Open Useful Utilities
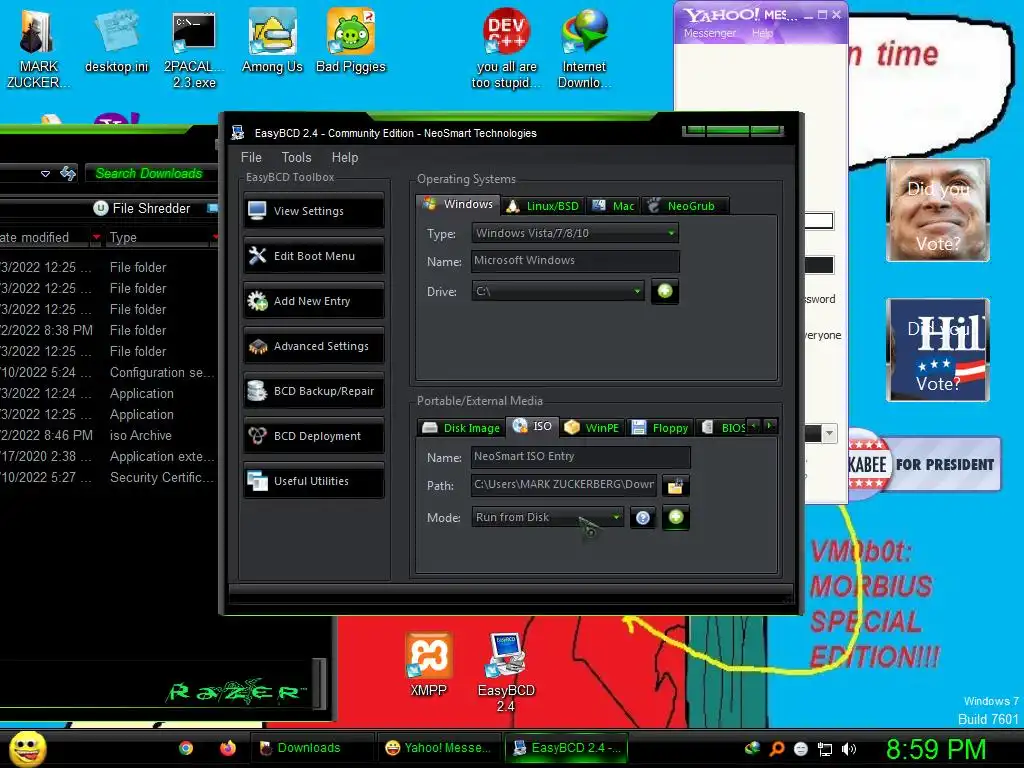Viewport: 1024px width, 768px height. (x=313, y=481)
